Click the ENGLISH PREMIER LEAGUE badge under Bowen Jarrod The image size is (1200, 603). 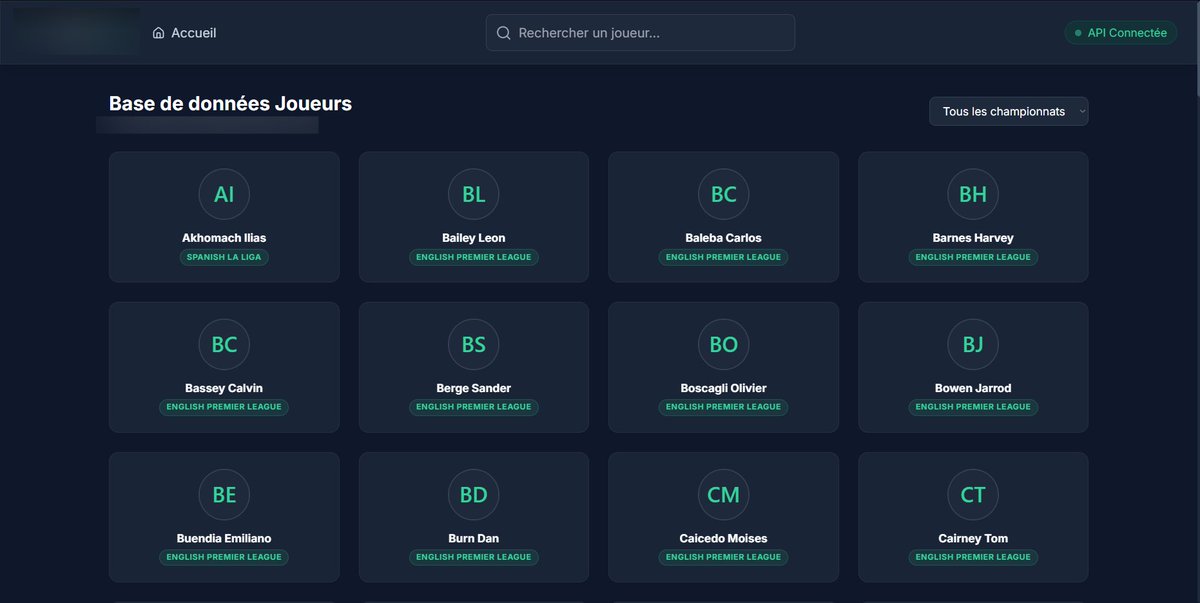(x=973, y=407)
